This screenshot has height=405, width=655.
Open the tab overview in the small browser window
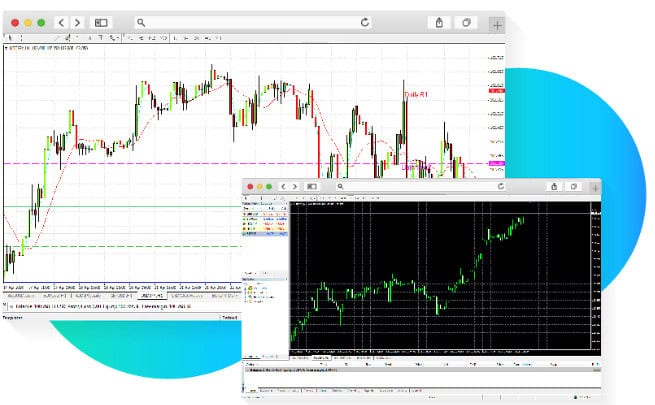[x=573, y=187]
